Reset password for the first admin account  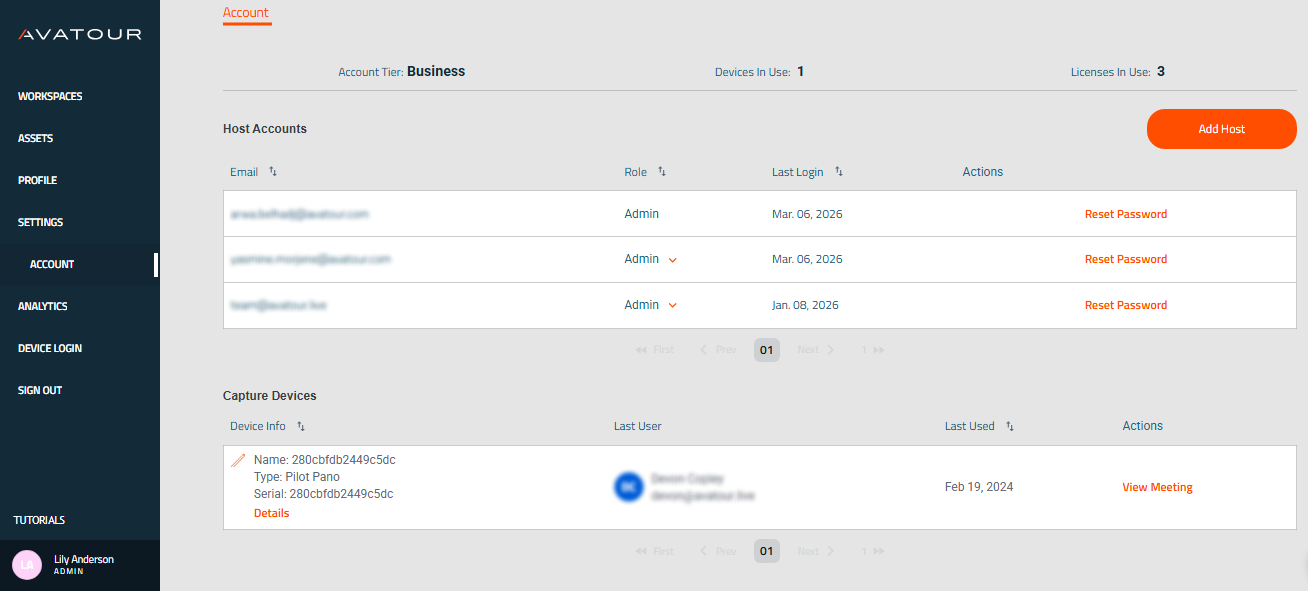[x=1125, y=213]
